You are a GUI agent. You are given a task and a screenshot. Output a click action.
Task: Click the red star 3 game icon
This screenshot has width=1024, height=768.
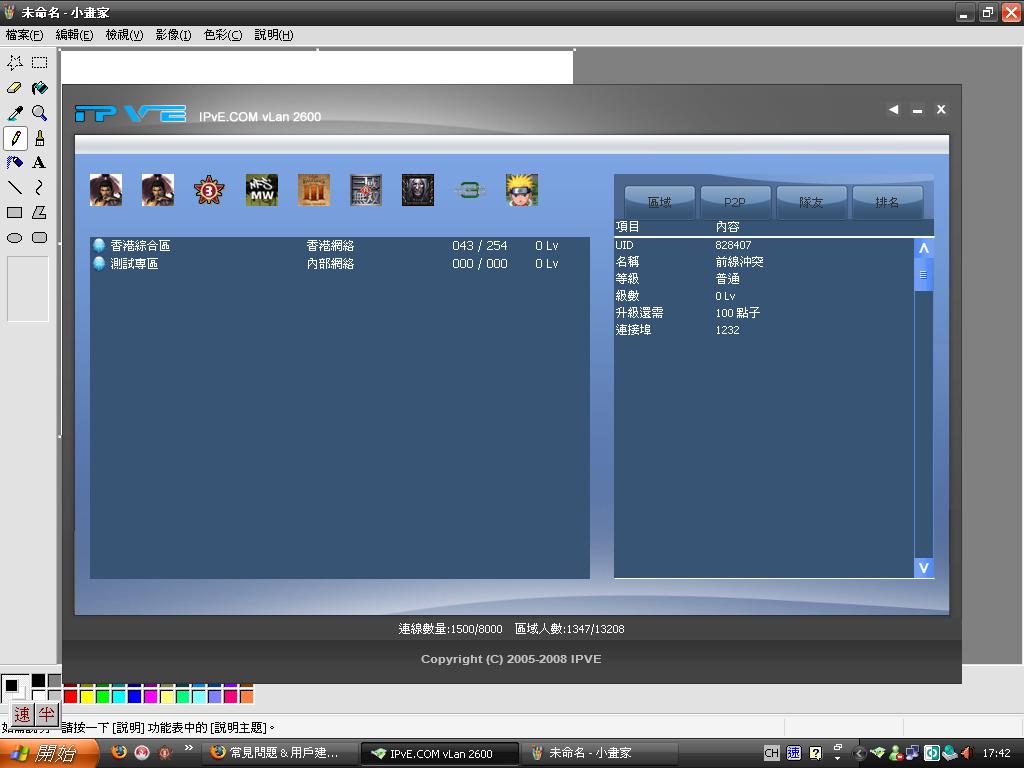click(x=209, y=190)
